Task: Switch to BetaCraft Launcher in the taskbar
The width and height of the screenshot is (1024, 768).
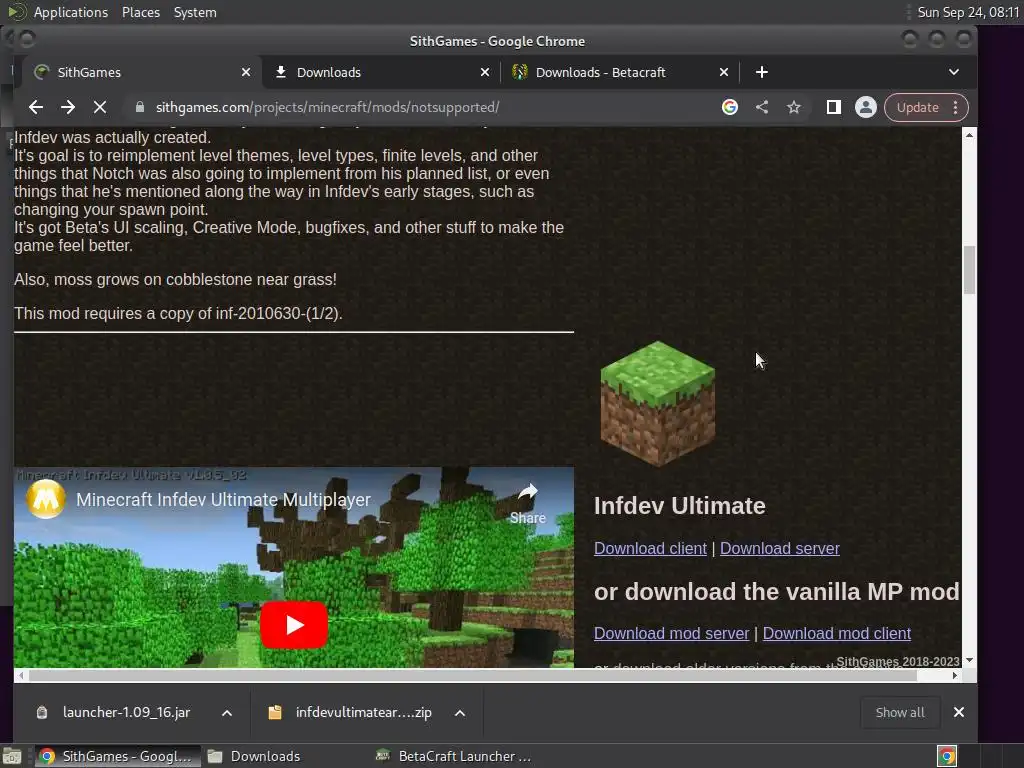Action: 453,756
